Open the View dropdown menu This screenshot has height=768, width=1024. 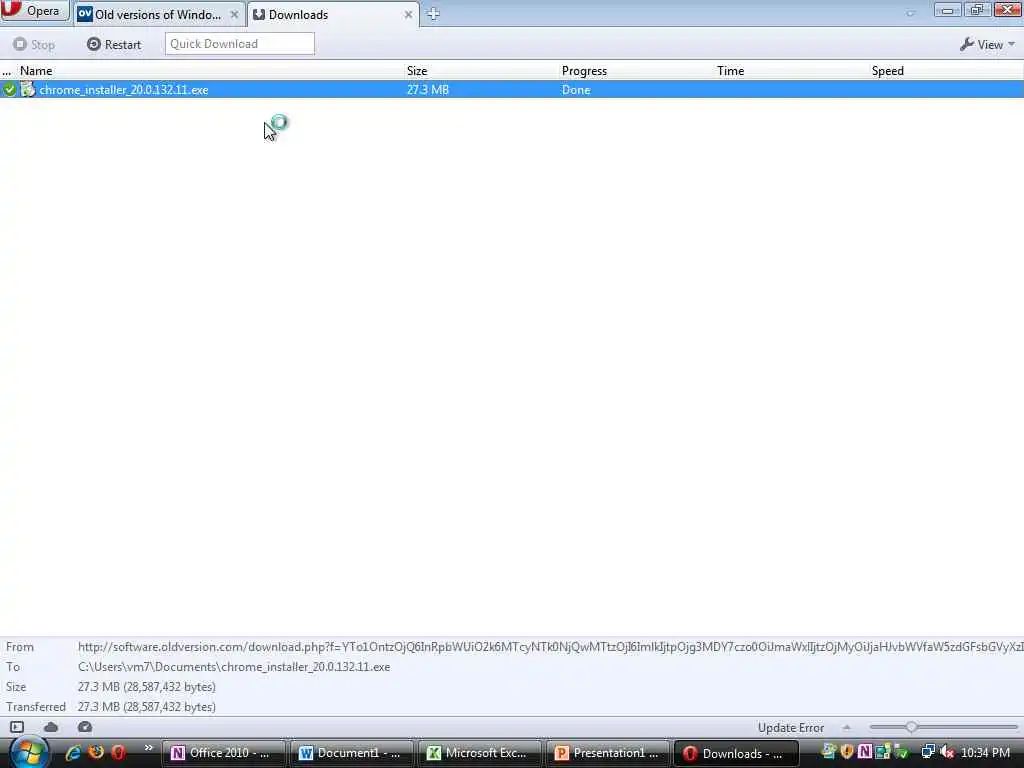[987, 44]
